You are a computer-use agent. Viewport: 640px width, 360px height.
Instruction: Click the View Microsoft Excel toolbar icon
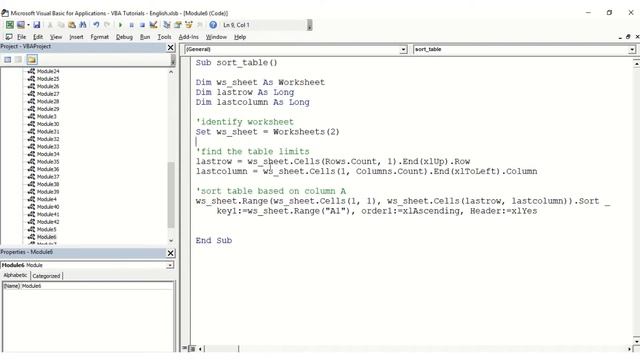tap(9, 25)
